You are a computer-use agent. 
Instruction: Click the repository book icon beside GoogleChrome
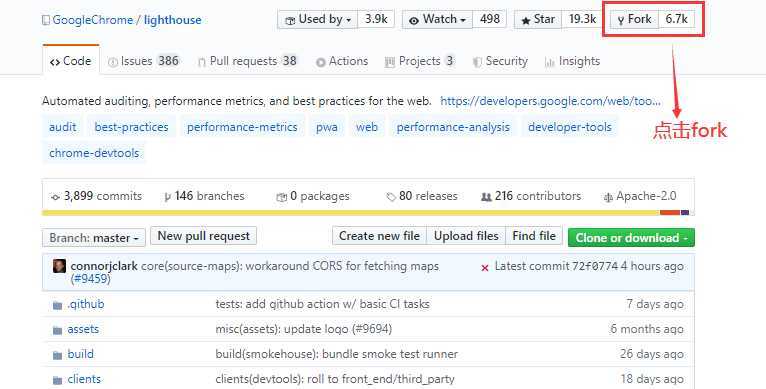point(45,21)
